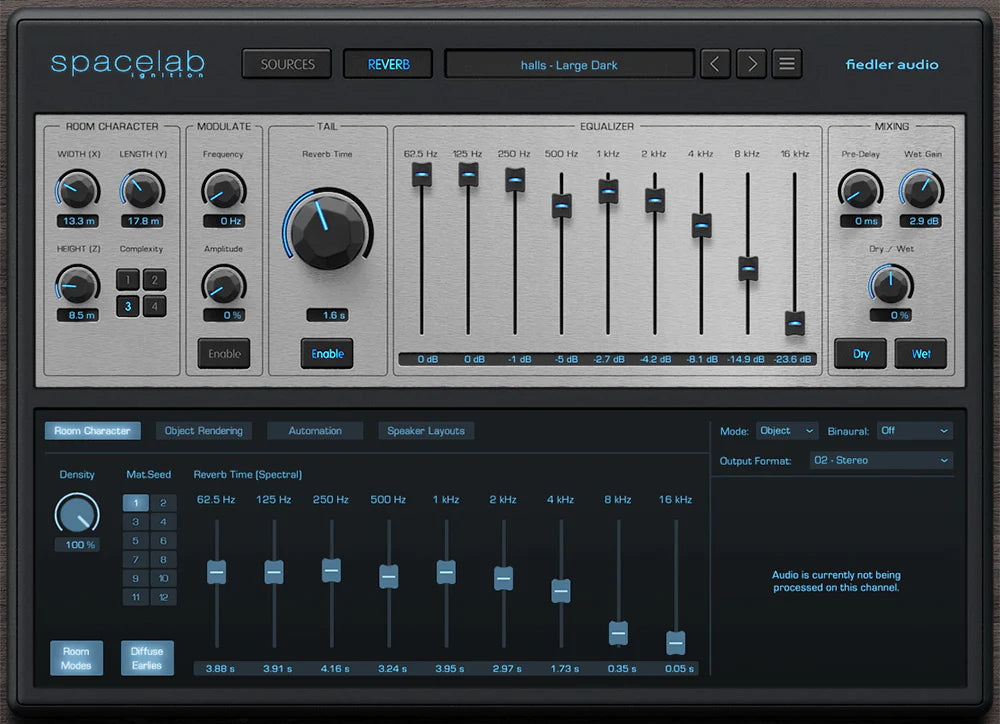Image resolution: width=1000 pixels, height=724 pixels.
Task: Go to the next preset with right arrow
Action: [751, 65]
